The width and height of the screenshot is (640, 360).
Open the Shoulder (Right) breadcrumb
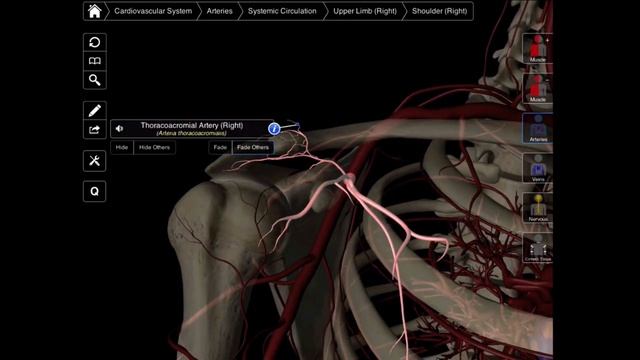[439, 11]
